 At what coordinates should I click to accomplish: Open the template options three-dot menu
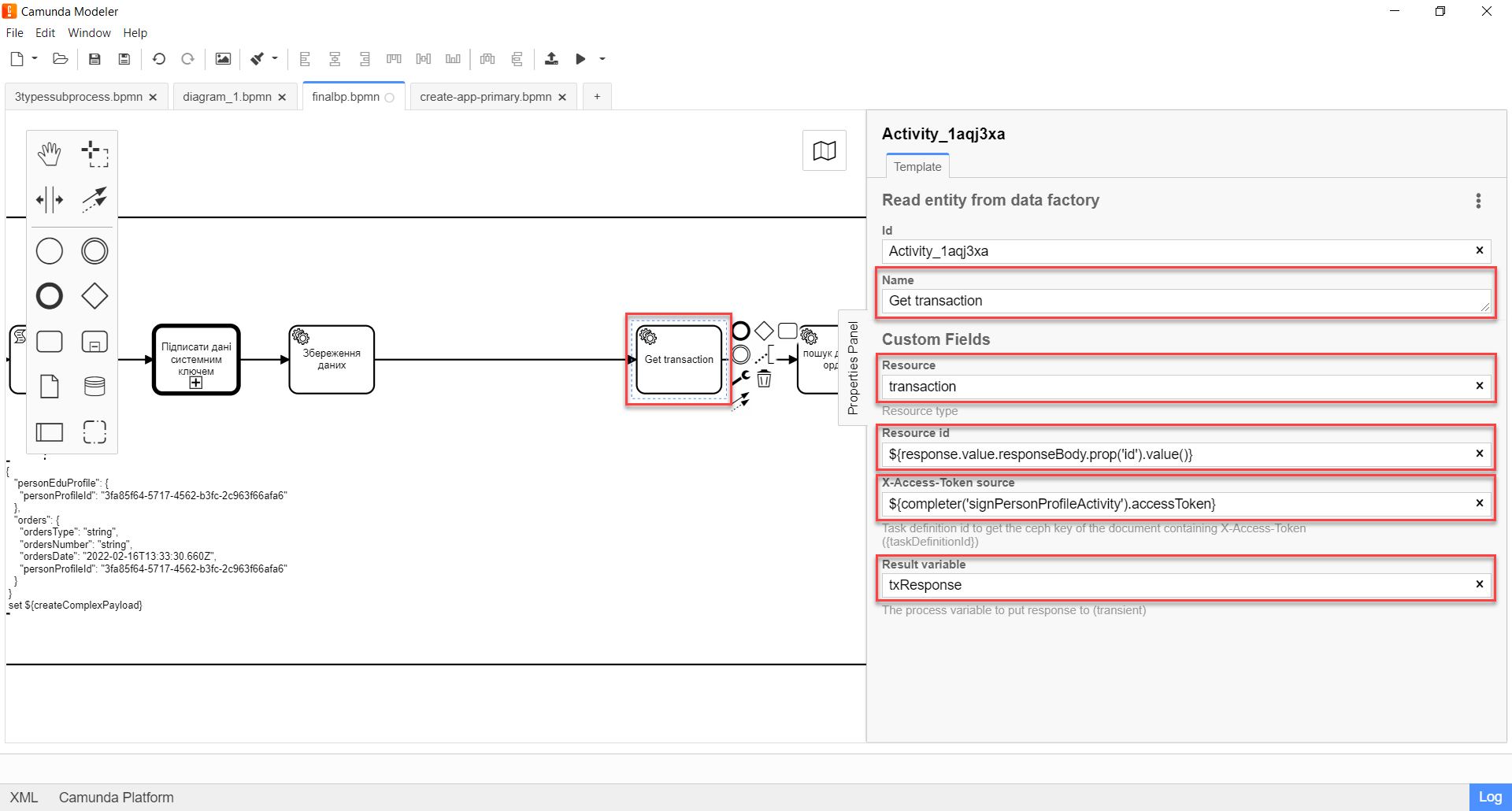[x=1477, y=201]
